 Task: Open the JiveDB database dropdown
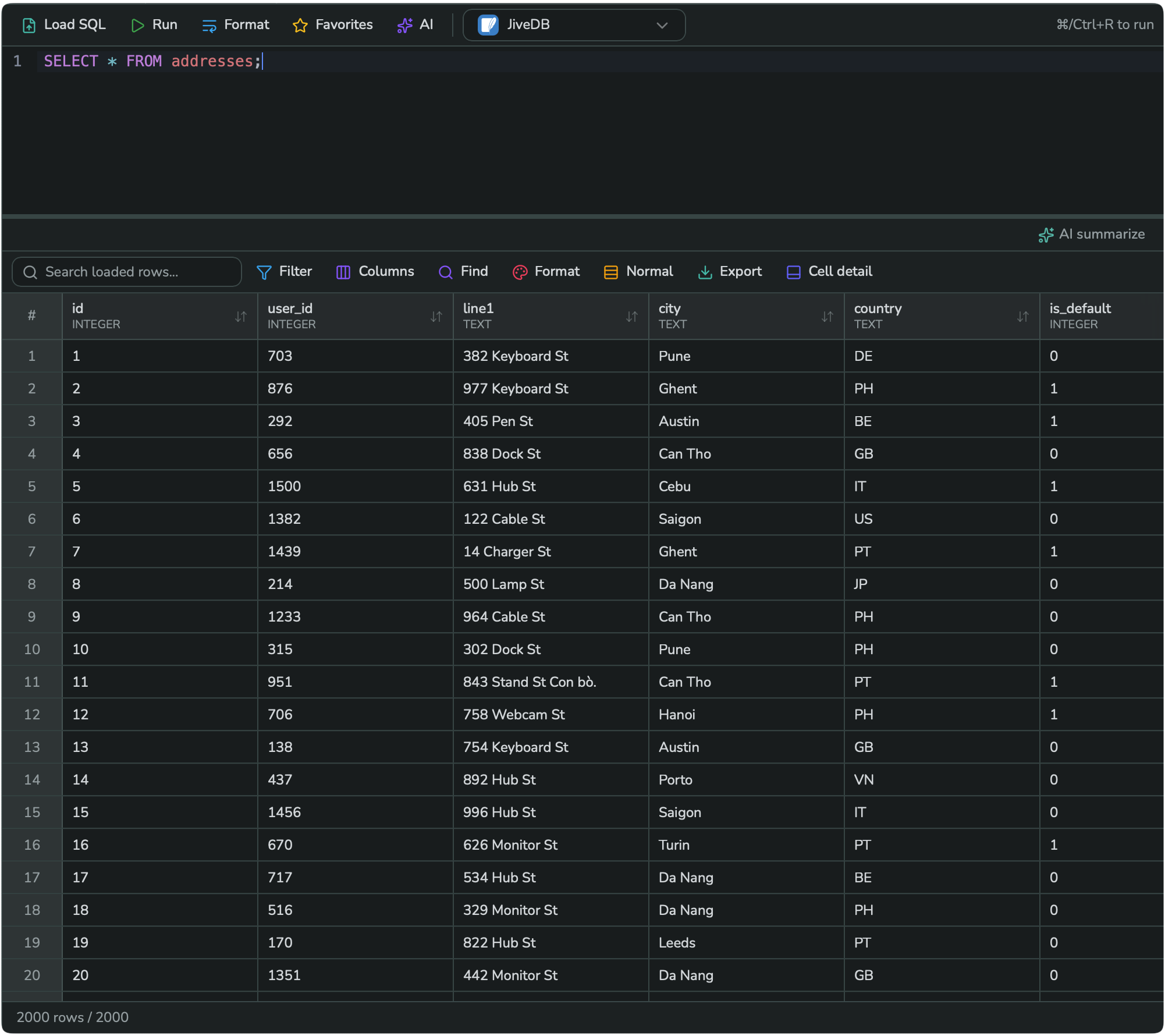[574, 25]
